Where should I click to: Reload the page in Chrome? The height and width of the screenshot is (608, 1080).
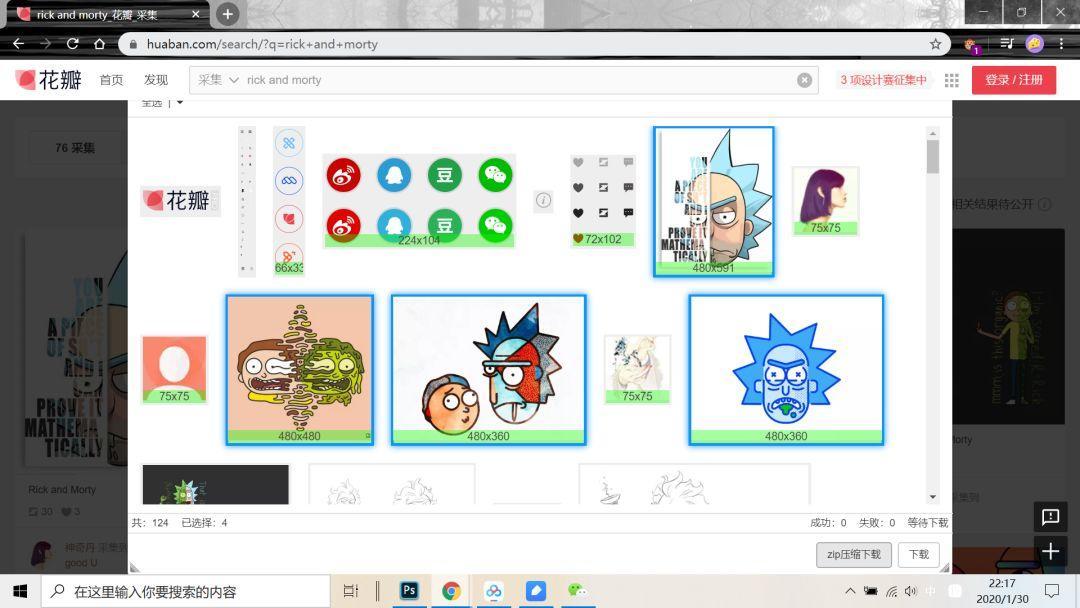(x=72, y=44)
